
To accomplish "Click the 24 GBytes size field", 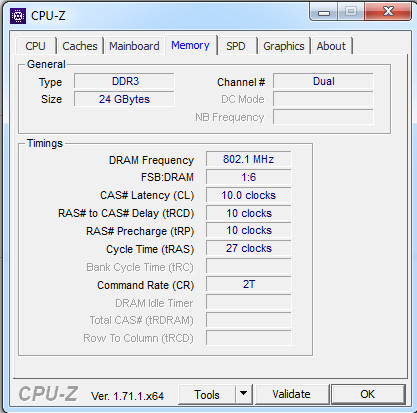I will click(124, 99).
